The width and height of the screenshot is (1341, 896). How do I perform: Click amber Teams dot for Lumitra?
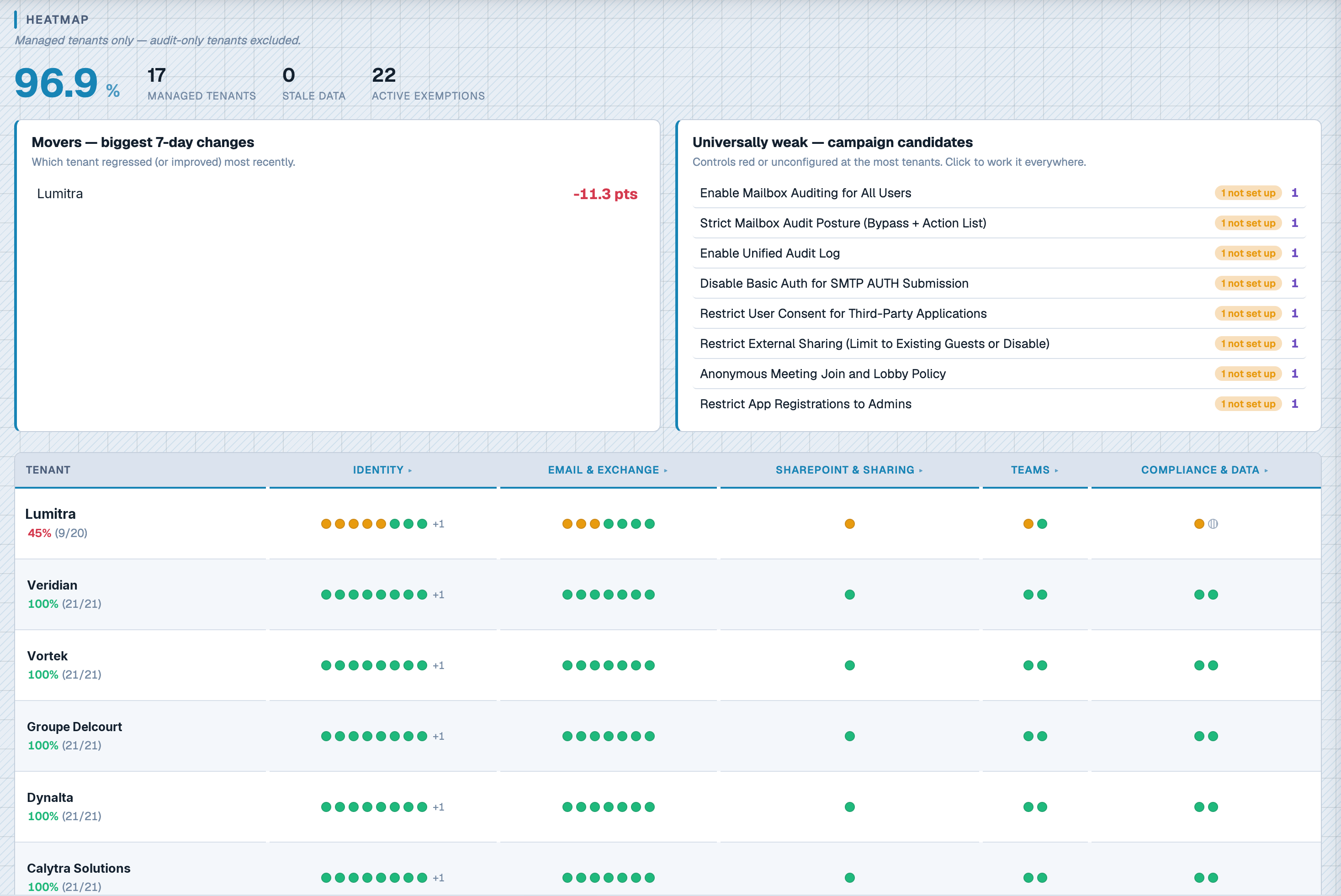[1028, 524]
